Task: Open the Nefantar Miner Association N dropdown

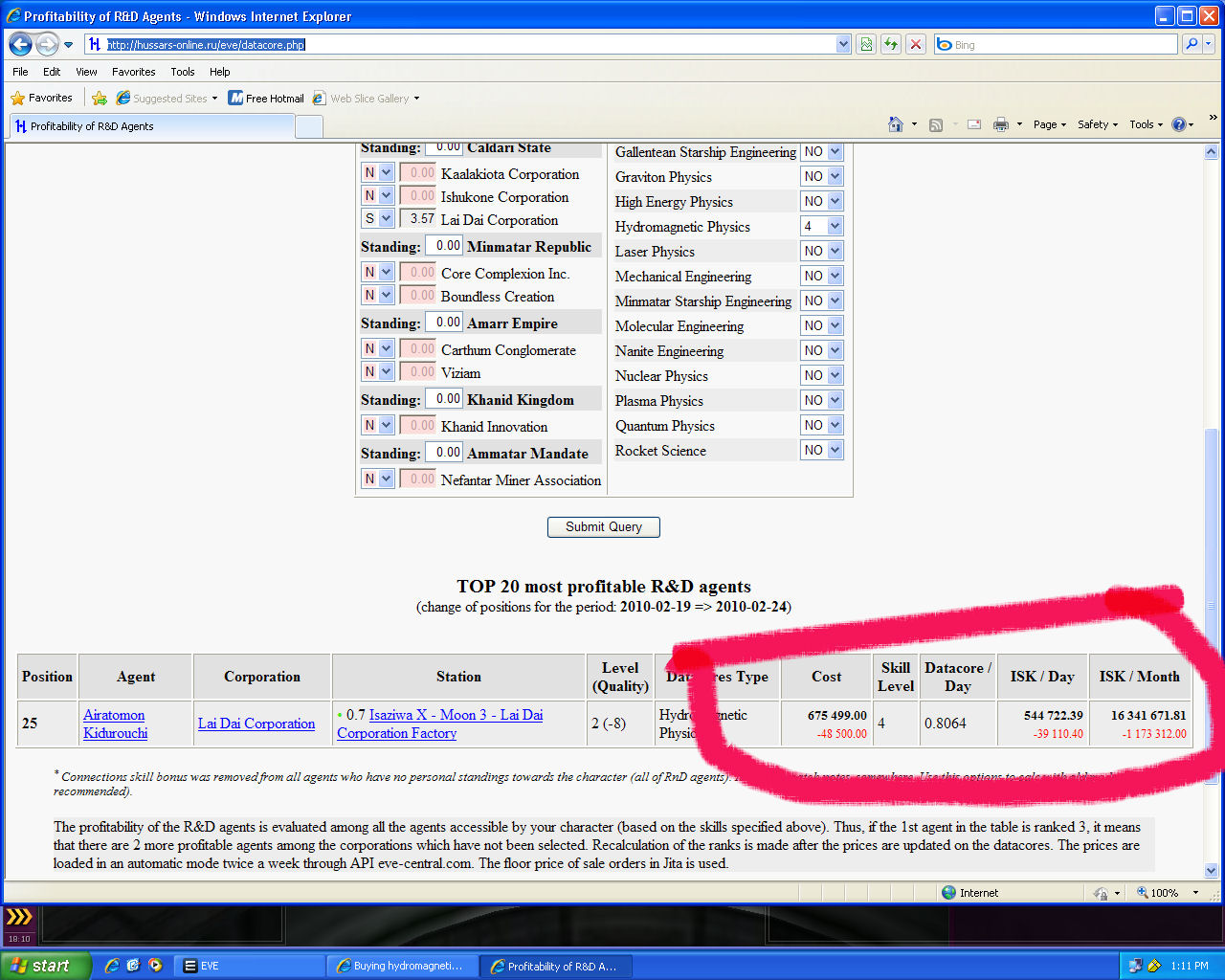Action: tap(378, 479)
